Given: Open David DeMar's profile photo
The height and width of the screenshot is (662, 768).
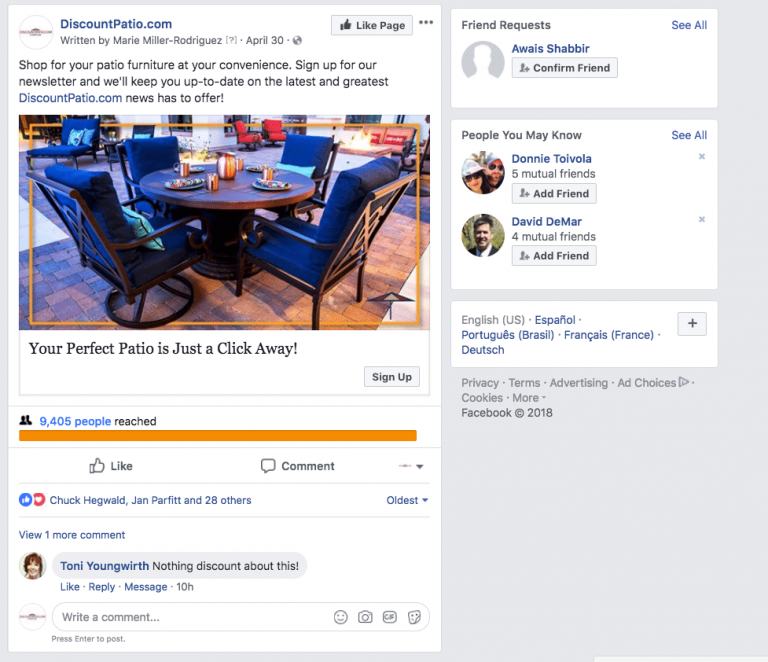Looking at the screenshot, I should click(482, 235).
